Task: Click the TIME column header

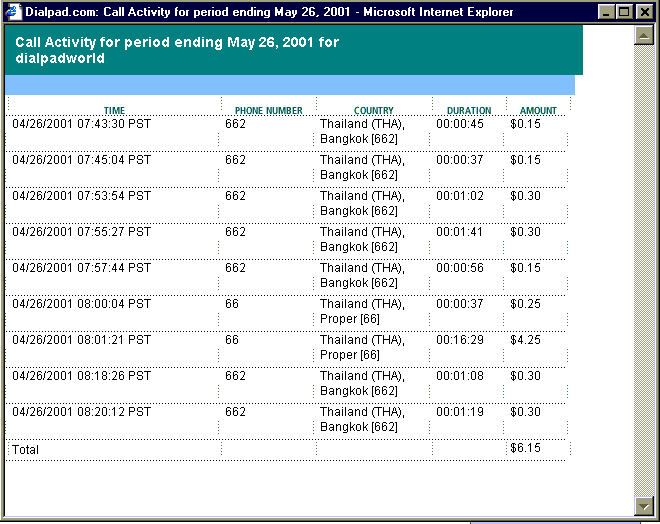Action: coord(114,110)
